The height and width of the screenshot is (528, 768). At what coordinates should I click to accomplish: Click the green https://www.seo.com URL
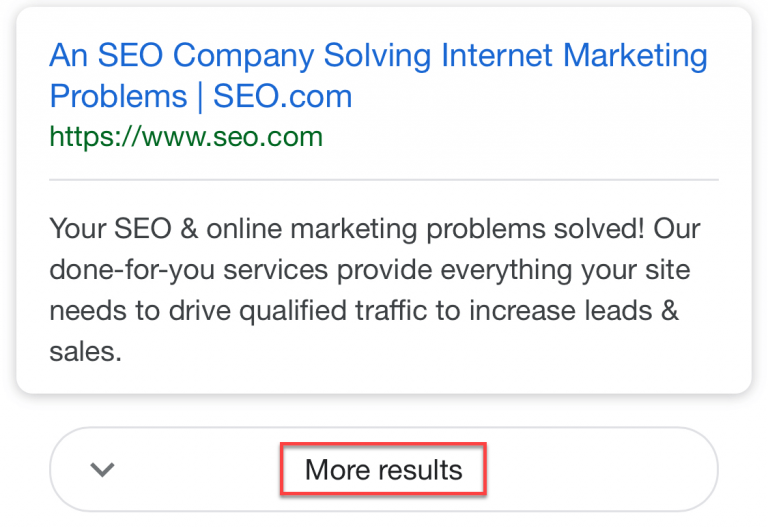click(x=186, y=135)
